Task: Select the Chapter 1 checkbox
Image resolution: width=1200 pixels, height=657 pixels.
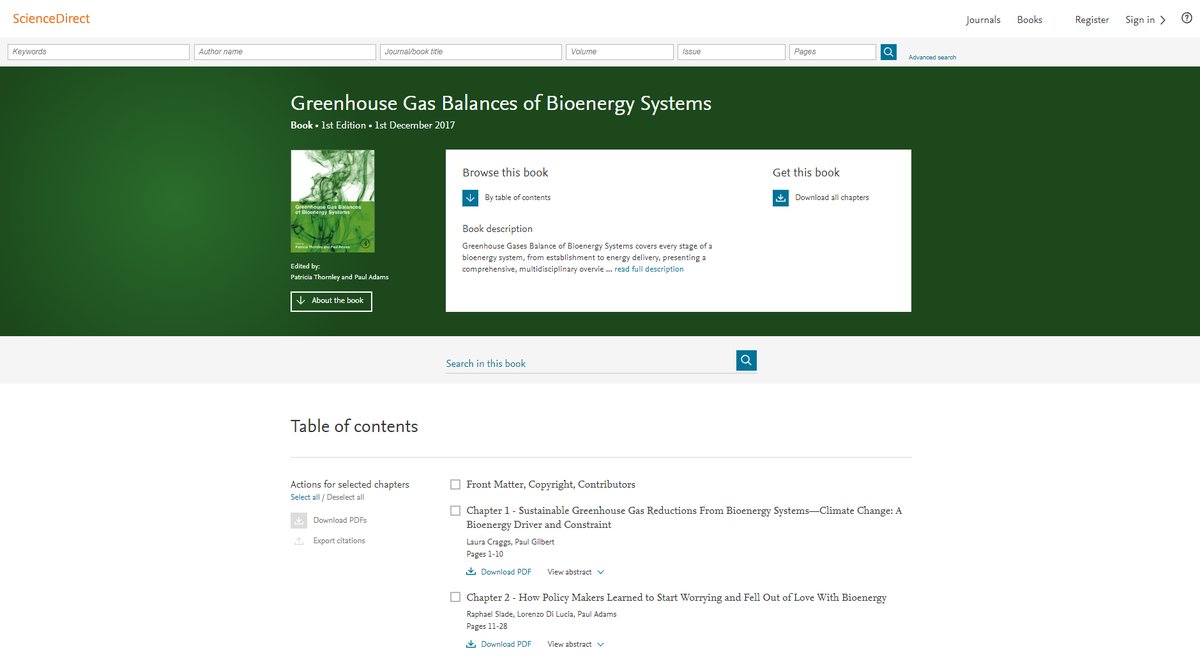Action: click(x=455, y=511)
